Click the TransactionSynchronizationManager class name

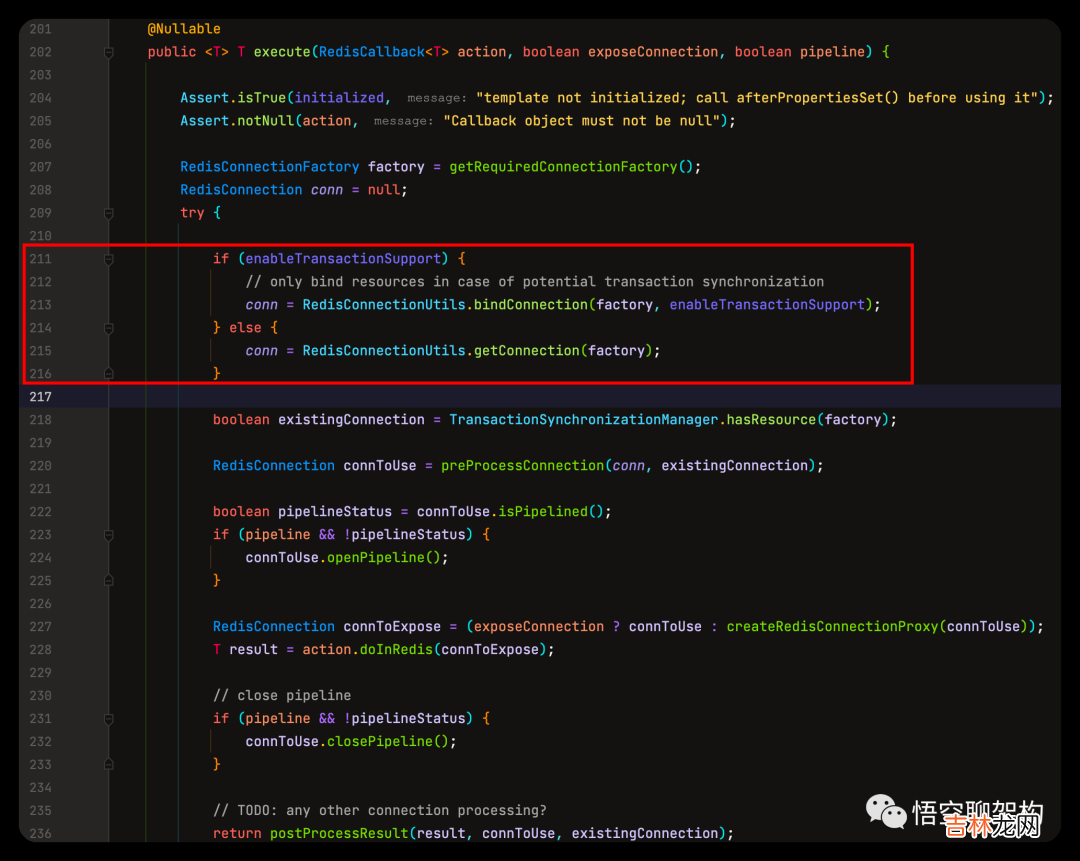(583, 420)
